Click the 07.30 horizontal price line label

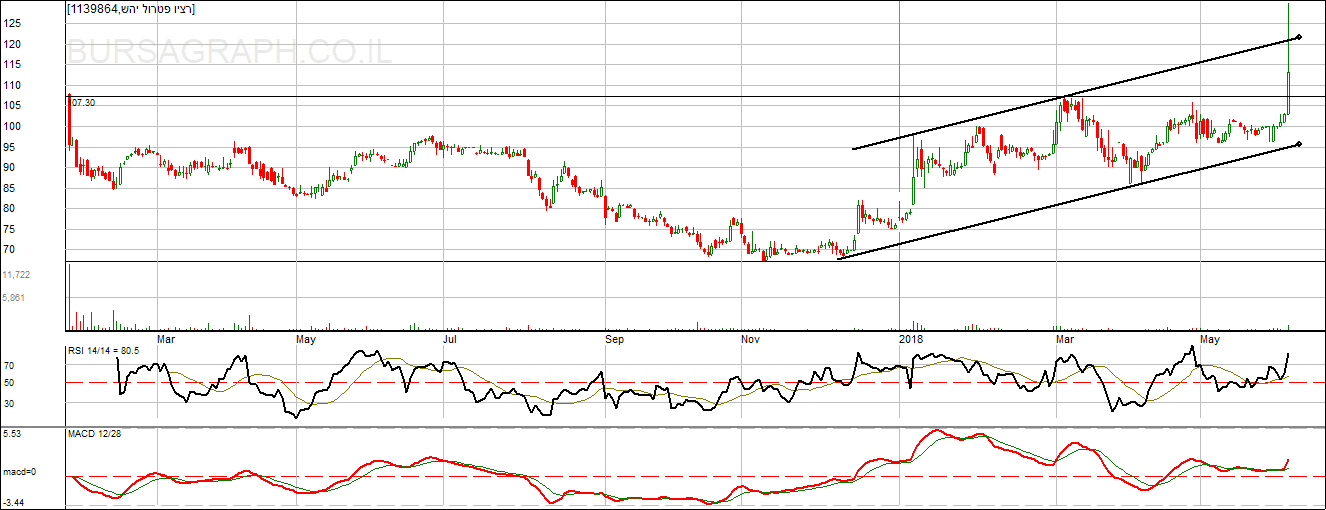tap(82, 103)
